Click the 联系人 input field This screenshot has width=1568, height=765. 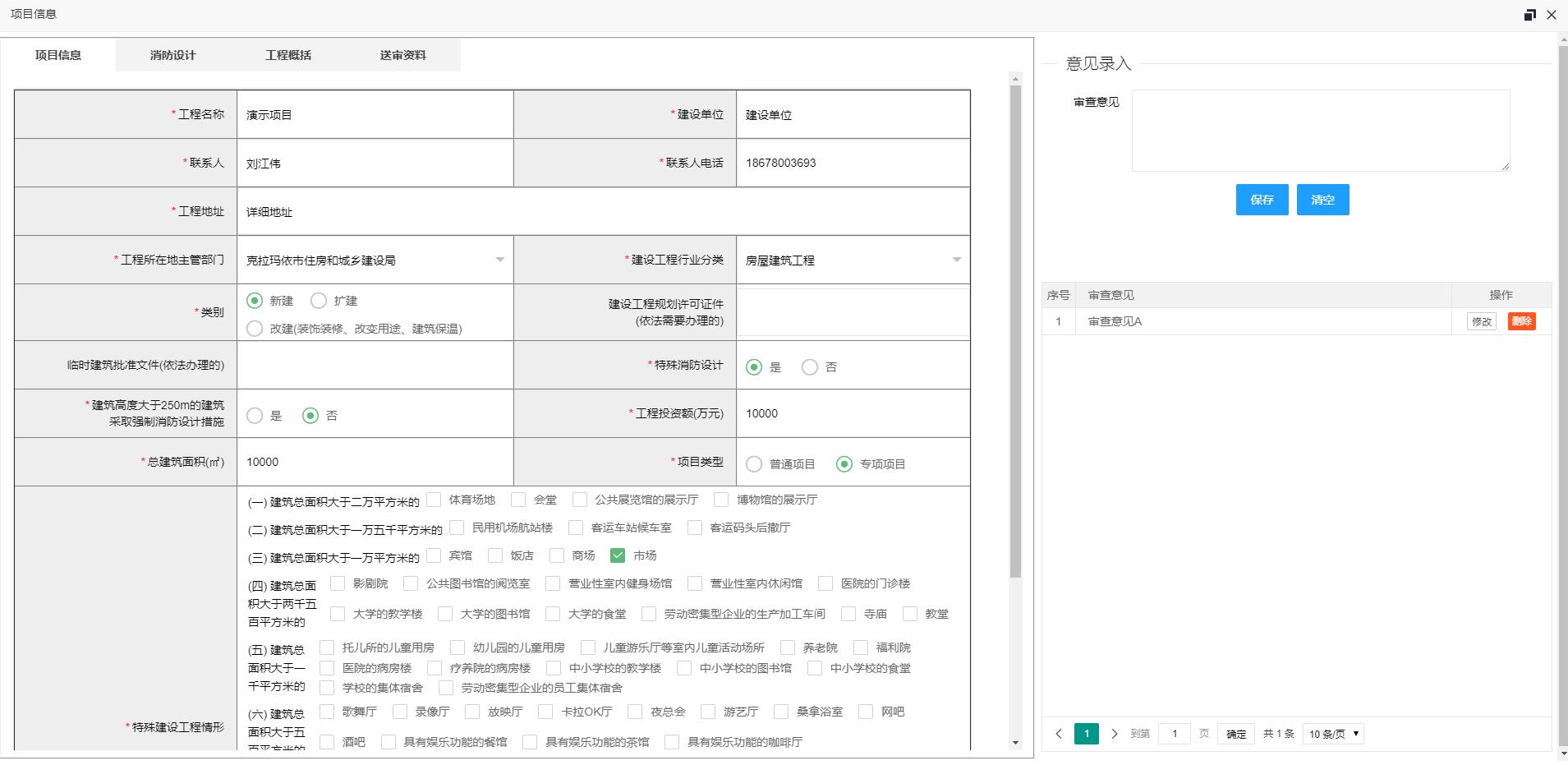pyautogui.click(x=375, y=163)
